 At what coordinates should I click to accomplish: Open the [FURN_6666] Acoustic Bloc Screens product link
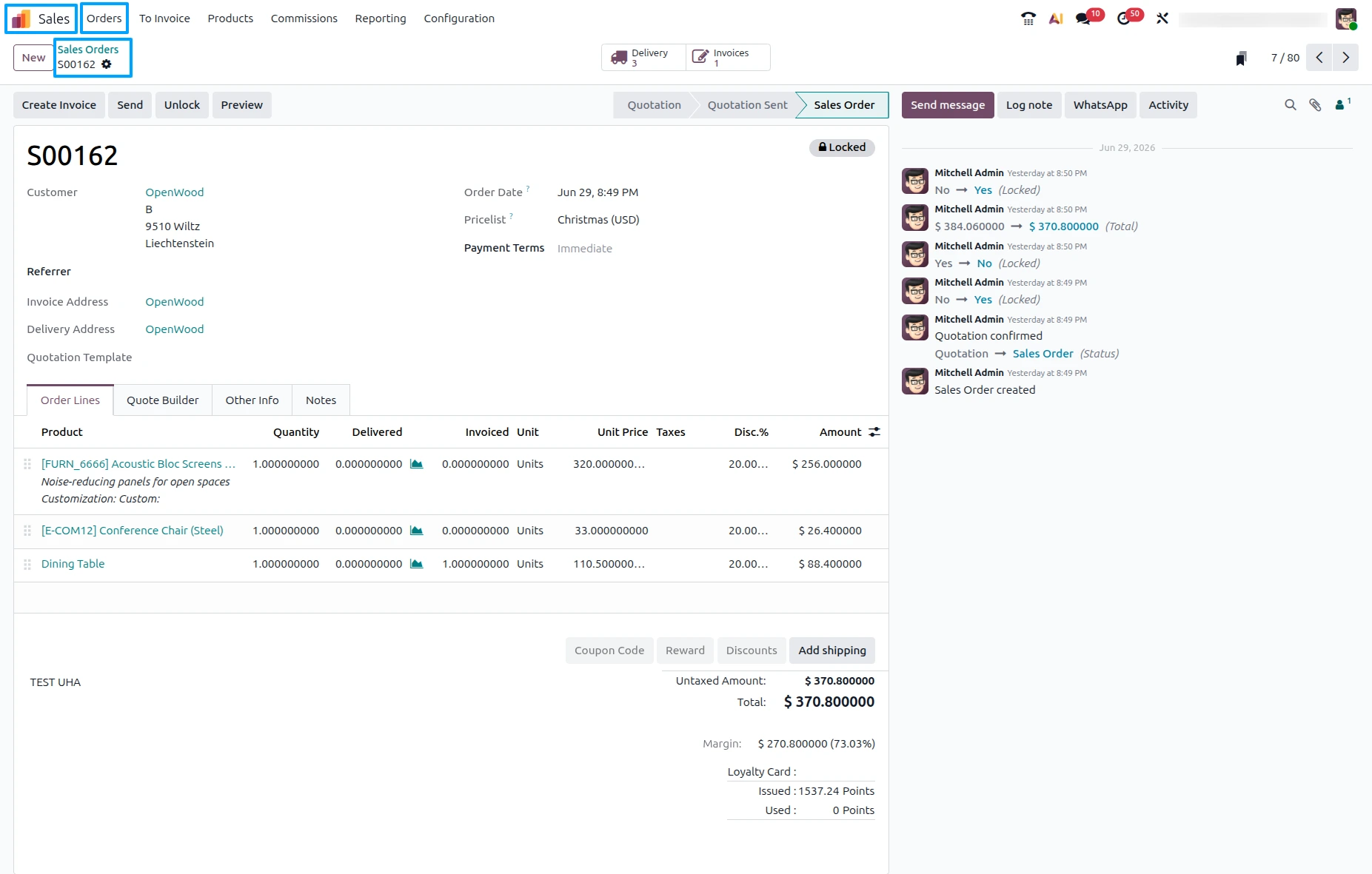click(x=138, y=464)
